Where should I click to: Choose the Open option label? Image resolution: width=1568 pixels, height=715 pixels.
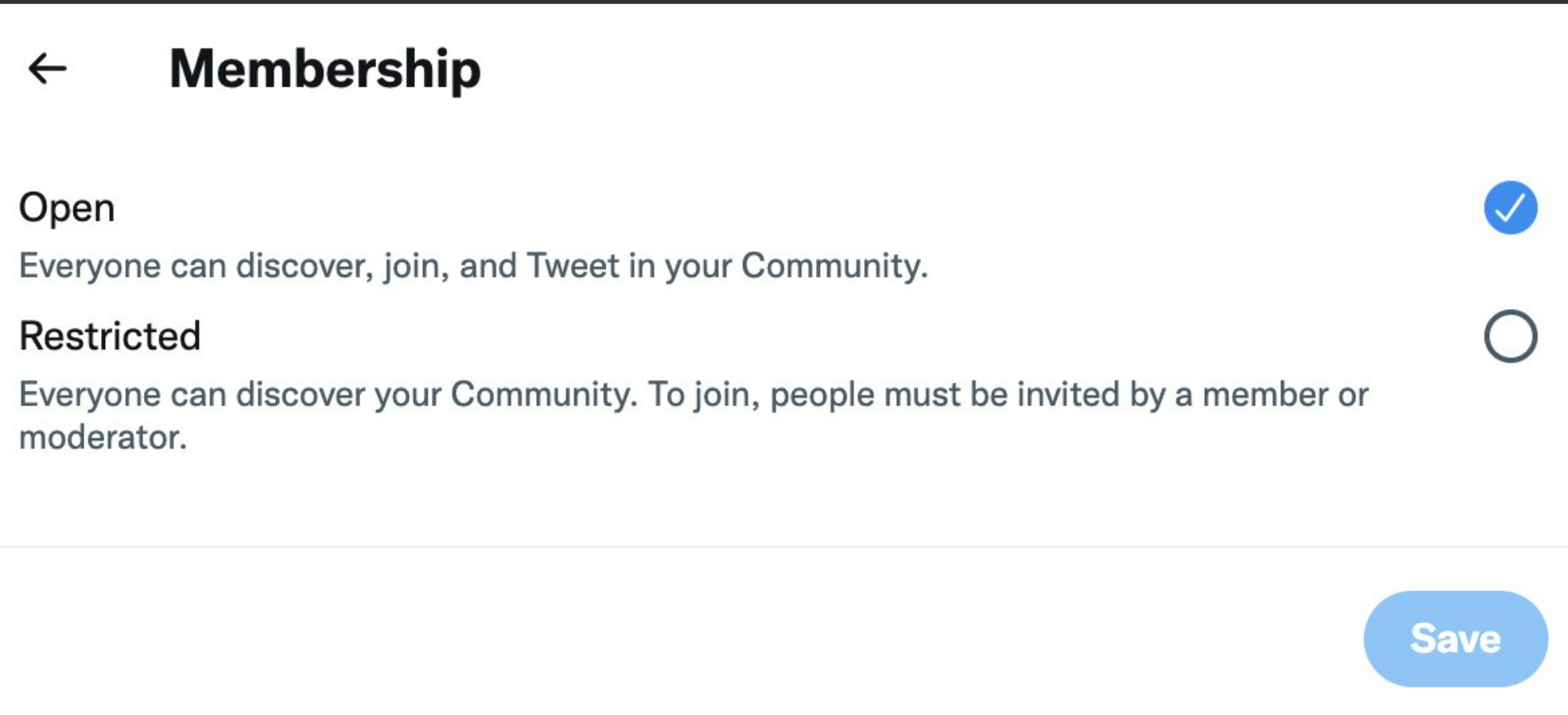coord(67,208)
